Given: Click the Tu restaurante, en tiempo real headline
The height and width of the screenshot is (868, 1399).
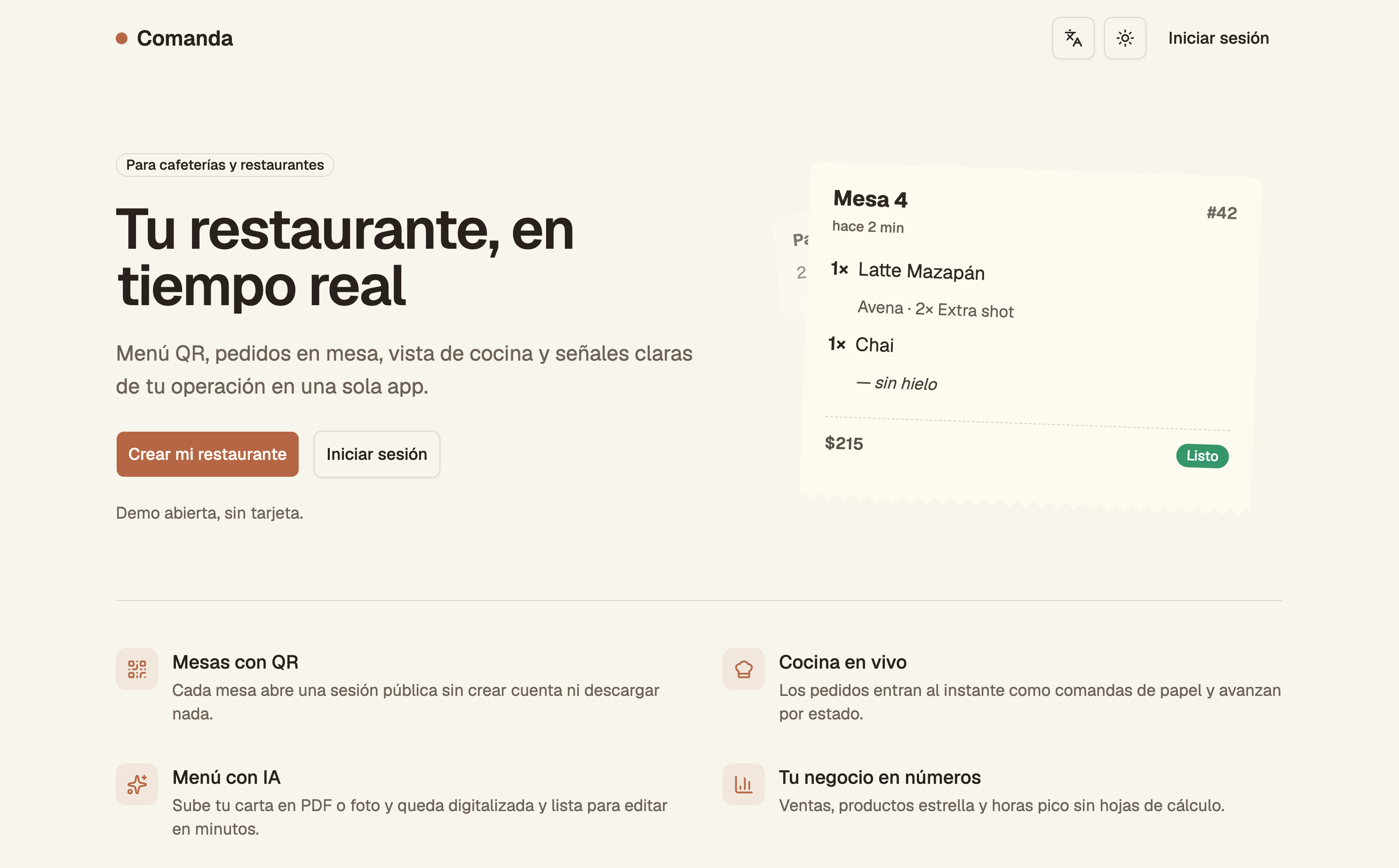Looking at the screenshot, I should [x=345, y=257].
